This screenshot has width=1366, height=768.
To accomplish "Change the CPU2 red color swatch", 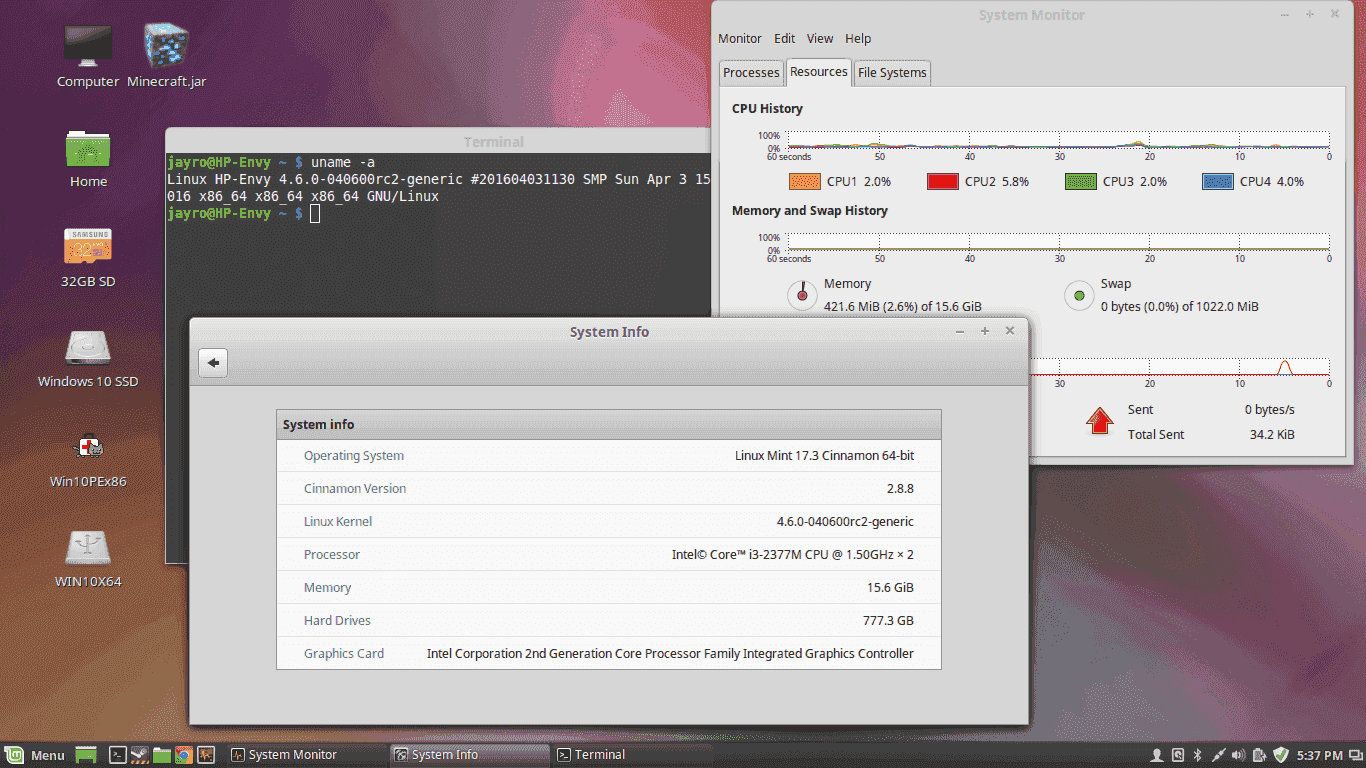I will 943,182.
